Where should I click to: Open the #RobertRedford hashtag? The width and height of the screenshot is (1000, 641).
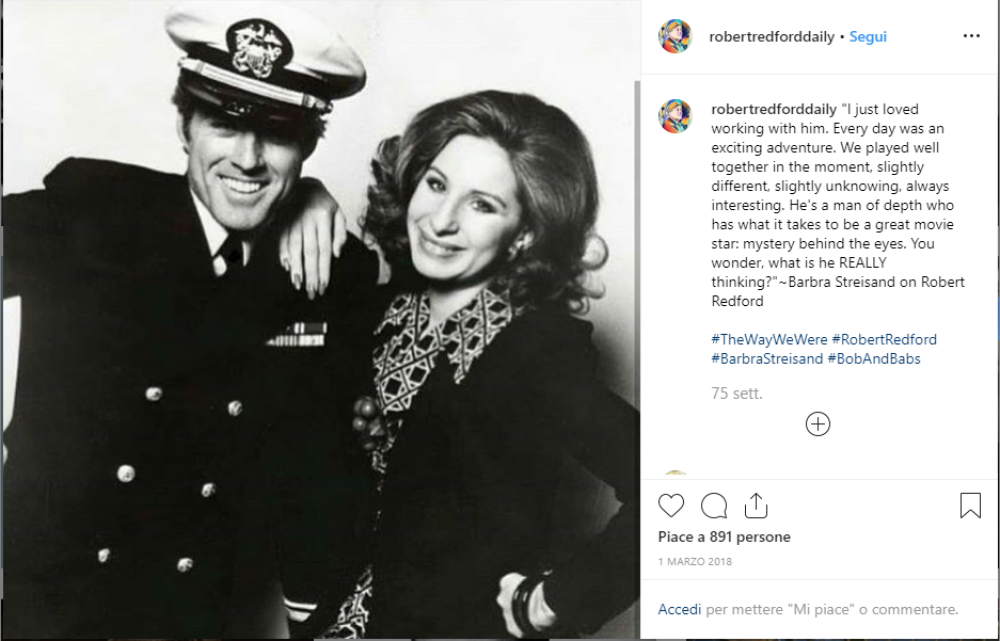tap(884, 339)
